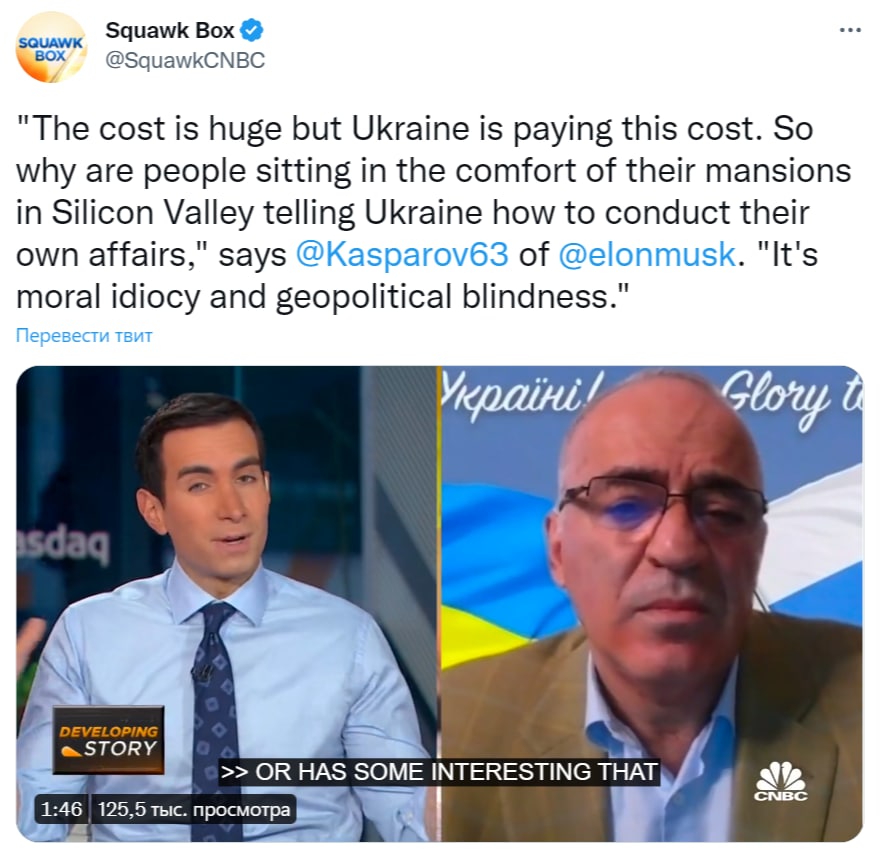Open the Squawk Box display name

170,30
